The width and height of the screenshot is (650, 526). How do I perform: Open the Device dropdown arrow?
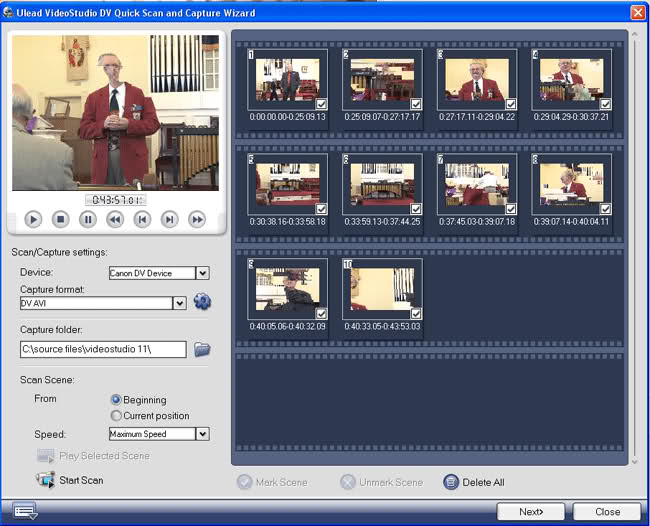(x=203, y=273)
